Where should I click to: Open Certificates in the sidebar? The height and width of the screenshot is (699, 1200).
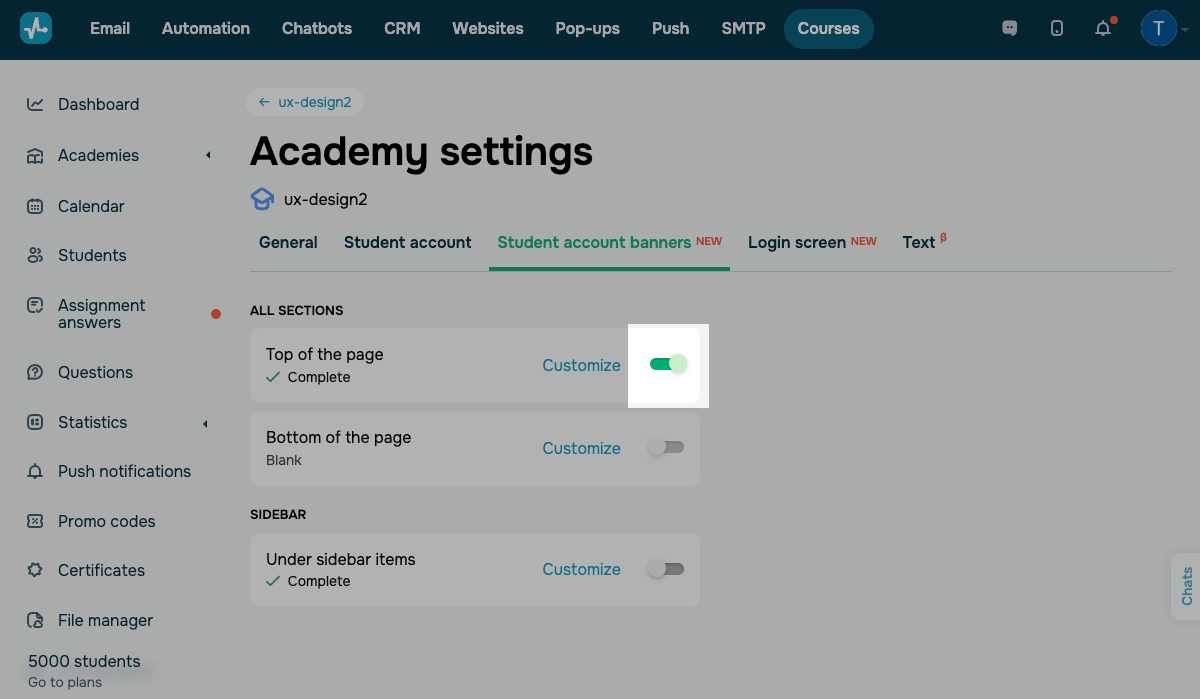(101, 570)
